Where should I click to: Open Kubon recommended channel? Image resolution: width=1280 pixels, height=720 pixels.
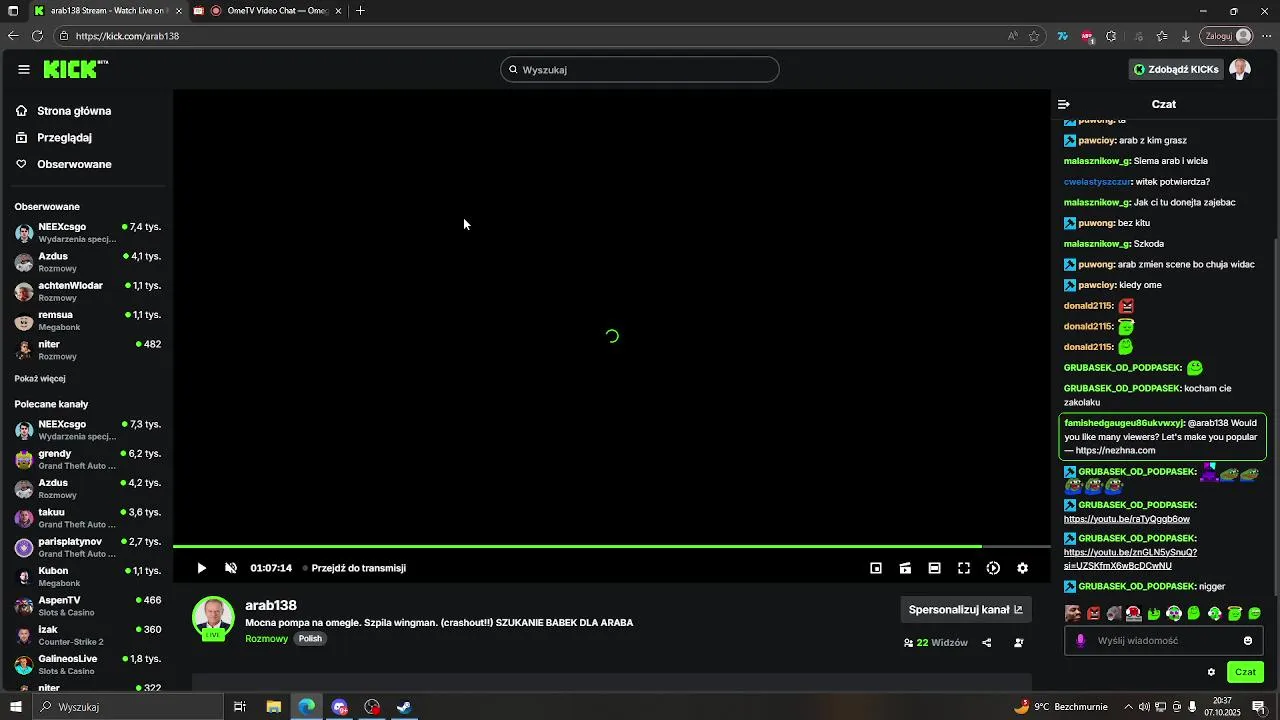click(x=88, y=576)
